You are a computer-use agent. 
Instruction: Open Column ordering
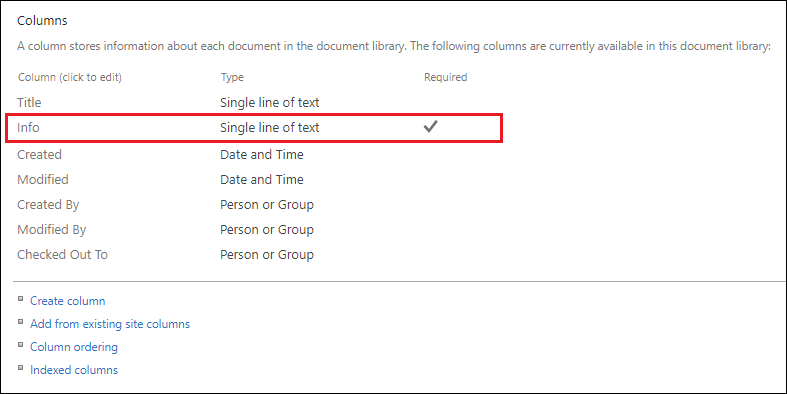74,347
